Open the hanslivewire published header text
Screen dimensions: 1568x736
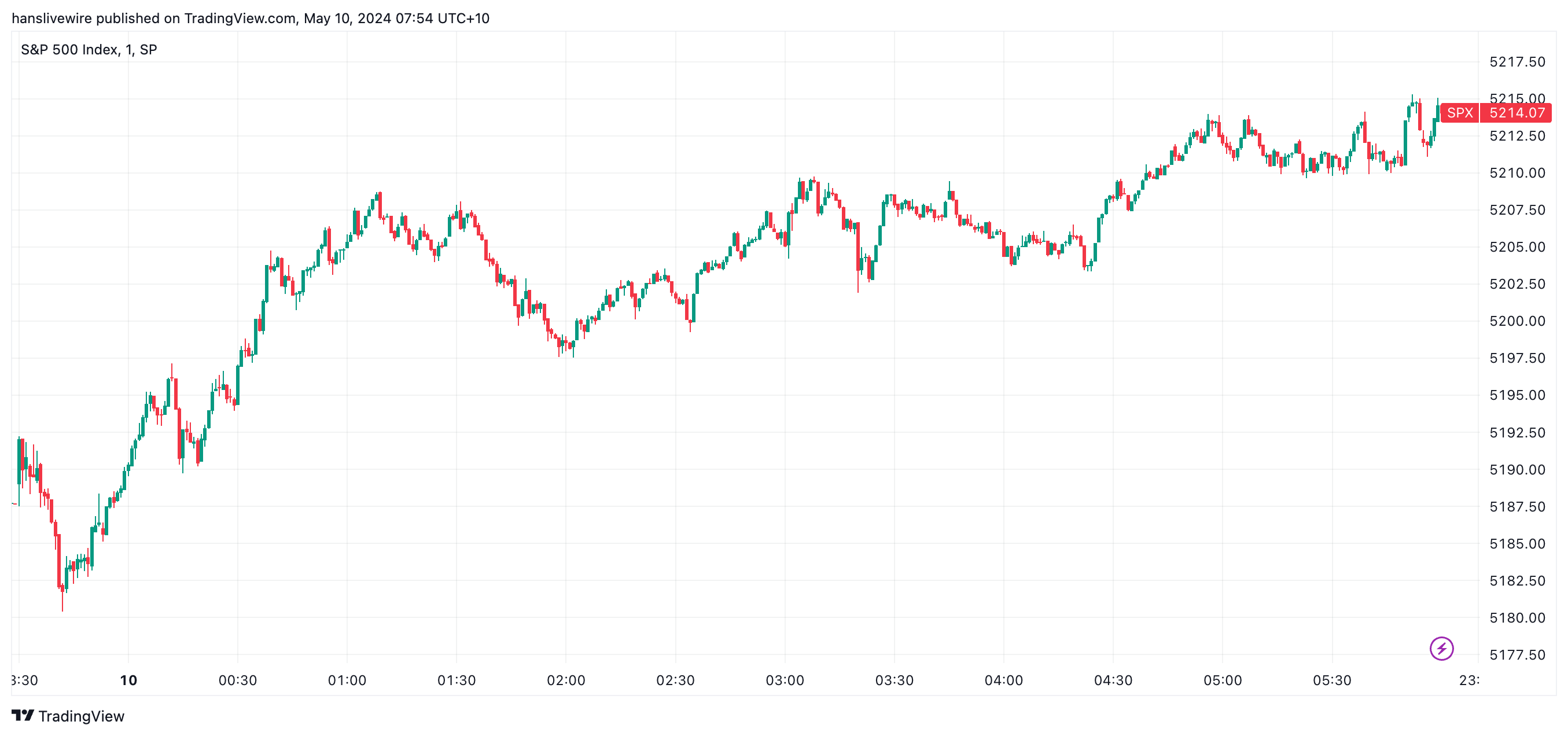pos(250,19)
